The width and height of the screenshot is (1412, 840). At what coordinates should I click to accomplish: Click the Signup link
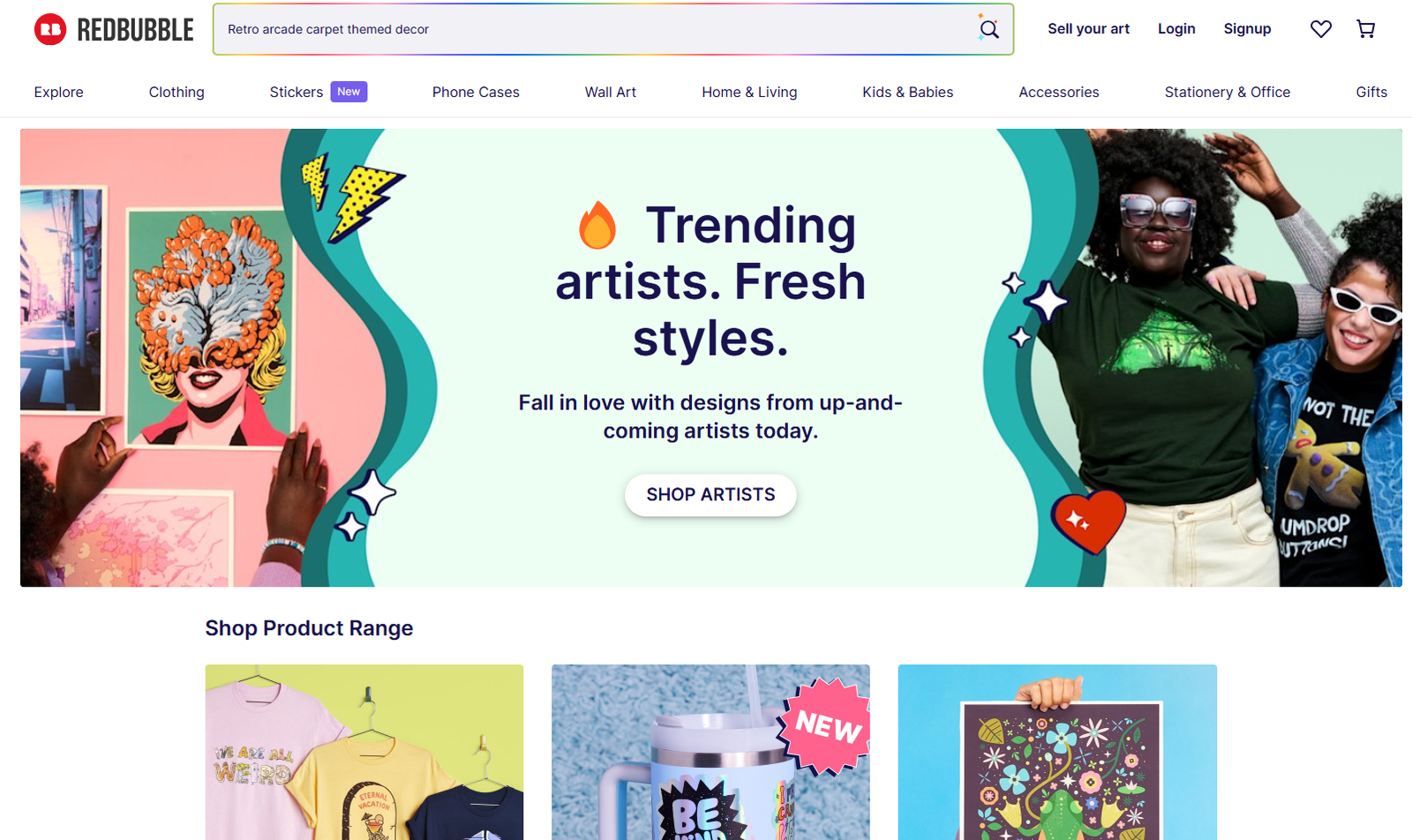(1247, 29)
